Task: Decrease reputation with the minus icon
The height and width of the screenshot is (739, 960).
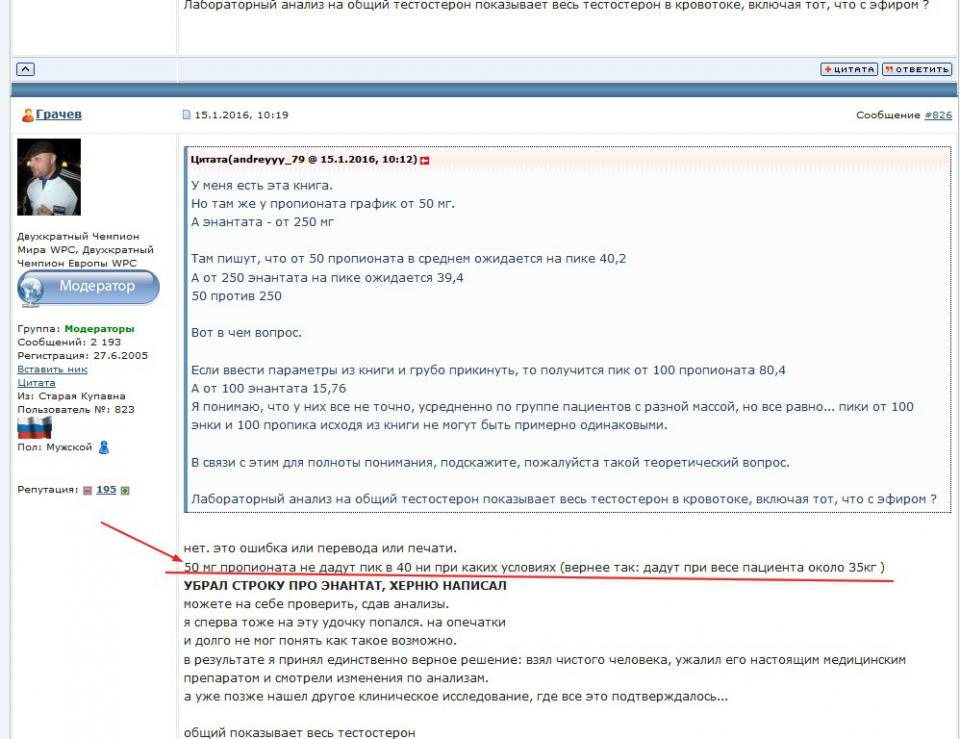Action: (x=87, y=491)
